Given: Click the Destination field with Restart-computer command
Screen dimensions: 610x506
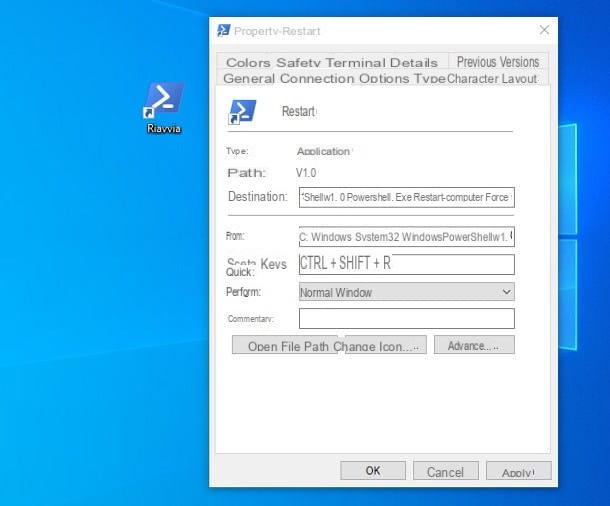Looking at the screenshot, I should 407,197.
